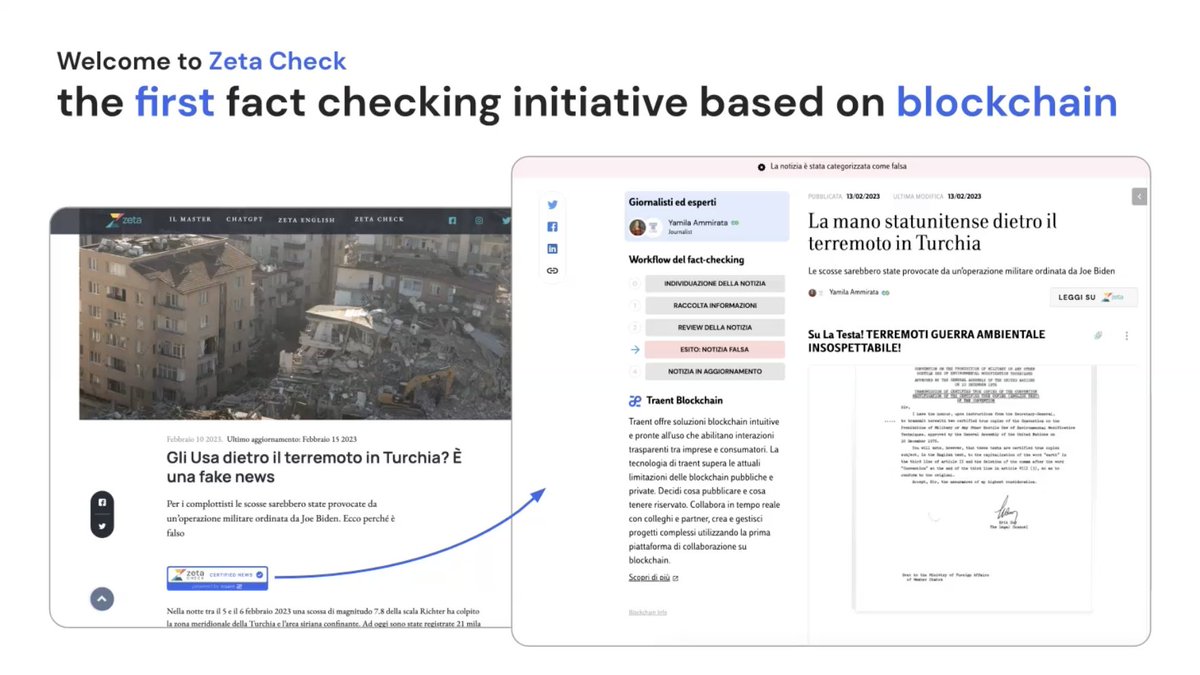
Task: Select the Raccolta informazioni workflow step
Action: click(x=715, y=306)
